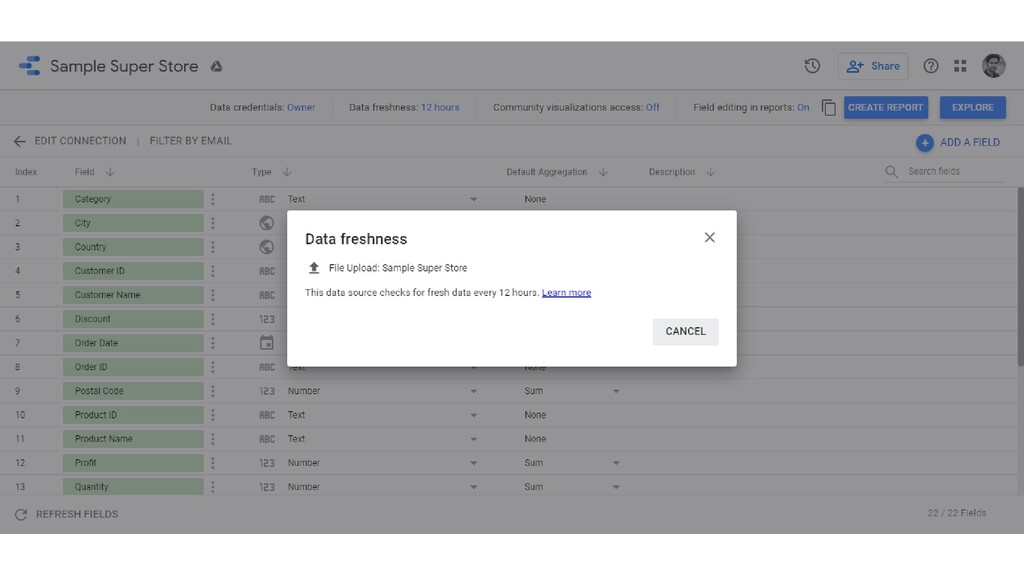Click the Cancel button in dialog

[685, 331]
